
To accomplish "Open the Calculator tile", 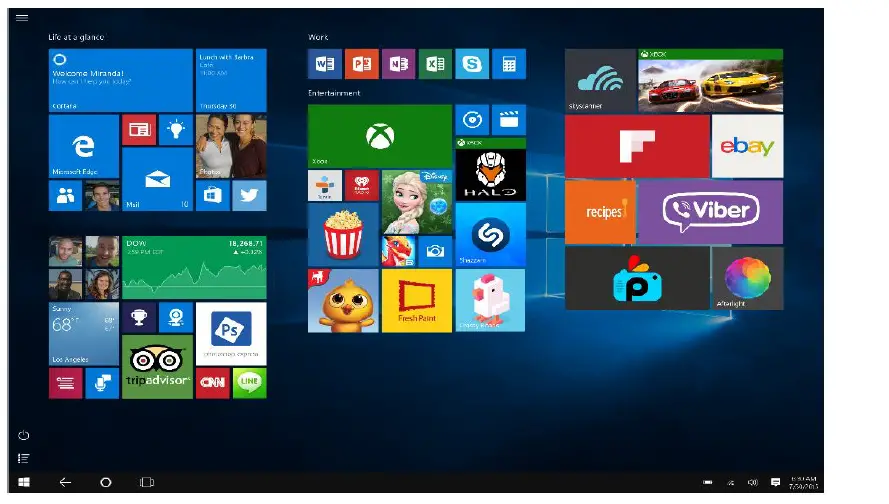I will (x=509, y=63).
